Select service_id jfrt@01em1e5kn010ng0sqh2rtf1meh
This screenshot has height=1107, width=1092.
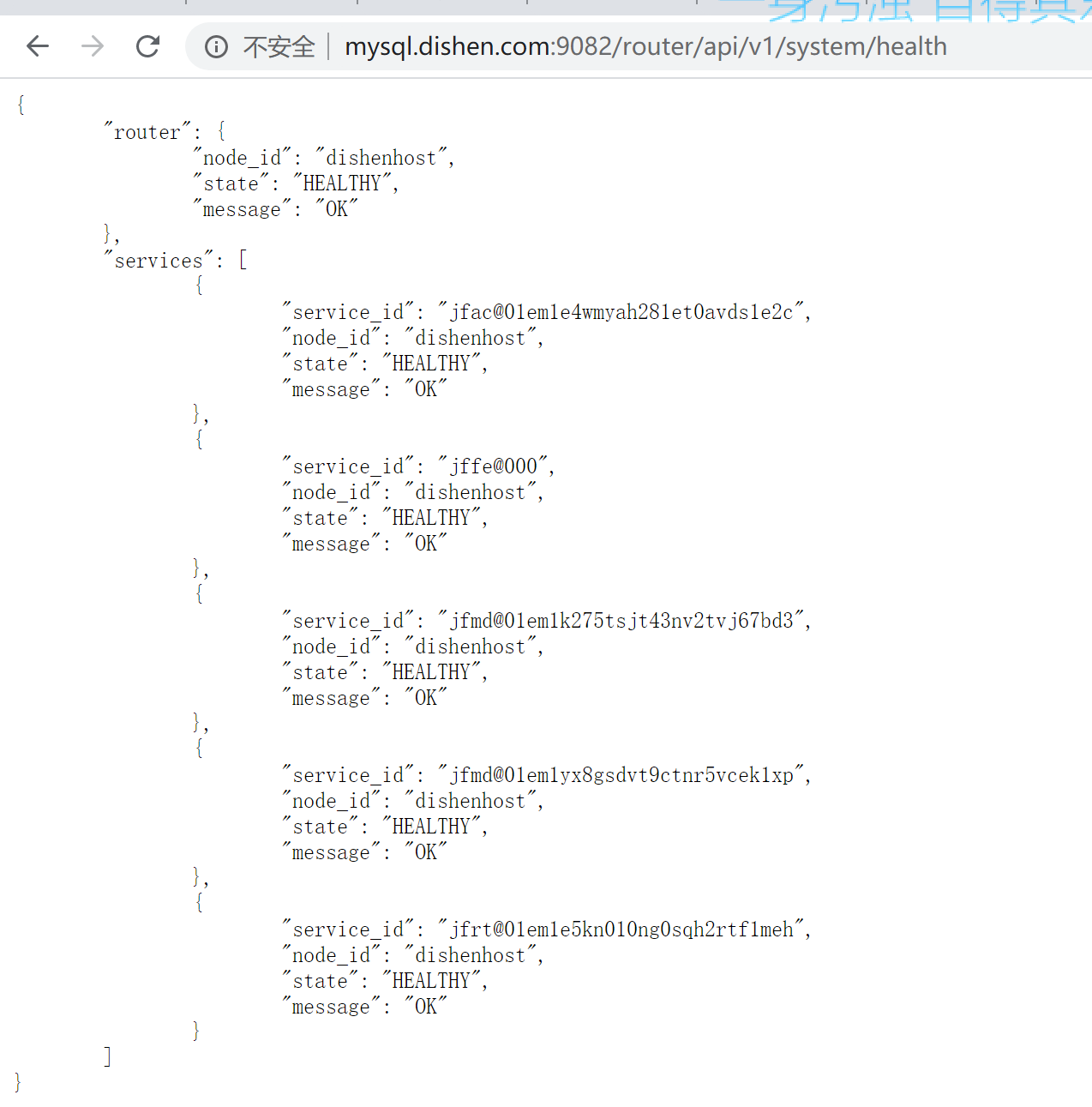[x=622, y=930]
